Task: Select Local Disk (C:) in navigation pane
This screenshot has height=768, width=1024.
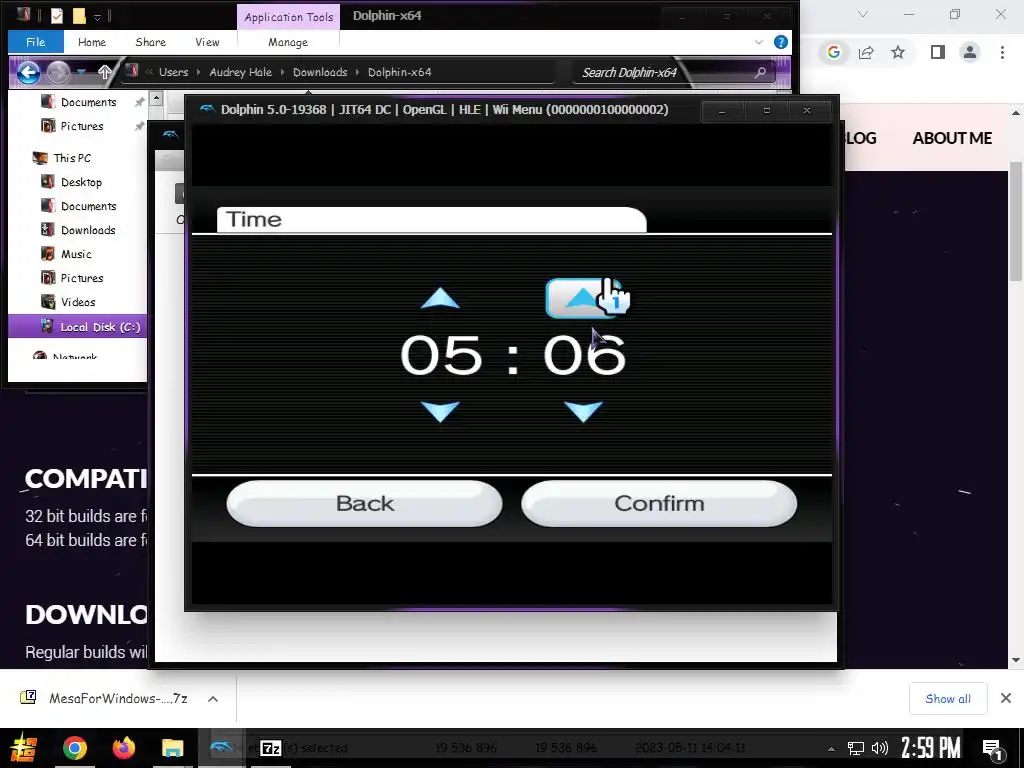Action: tap(77, 327)
